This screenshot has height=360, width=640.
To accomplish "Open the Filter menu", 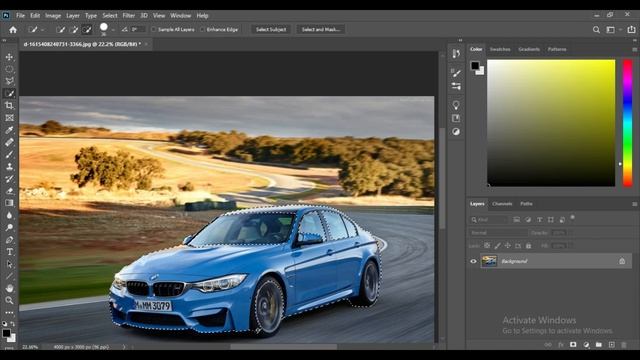I will pos(129,16).
